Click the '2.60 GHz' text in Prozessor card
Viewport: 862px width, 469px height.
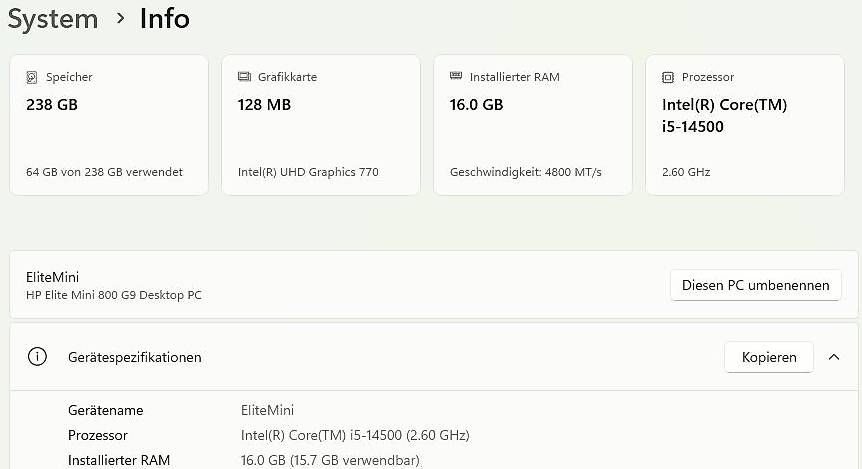(x=686, y=172)
